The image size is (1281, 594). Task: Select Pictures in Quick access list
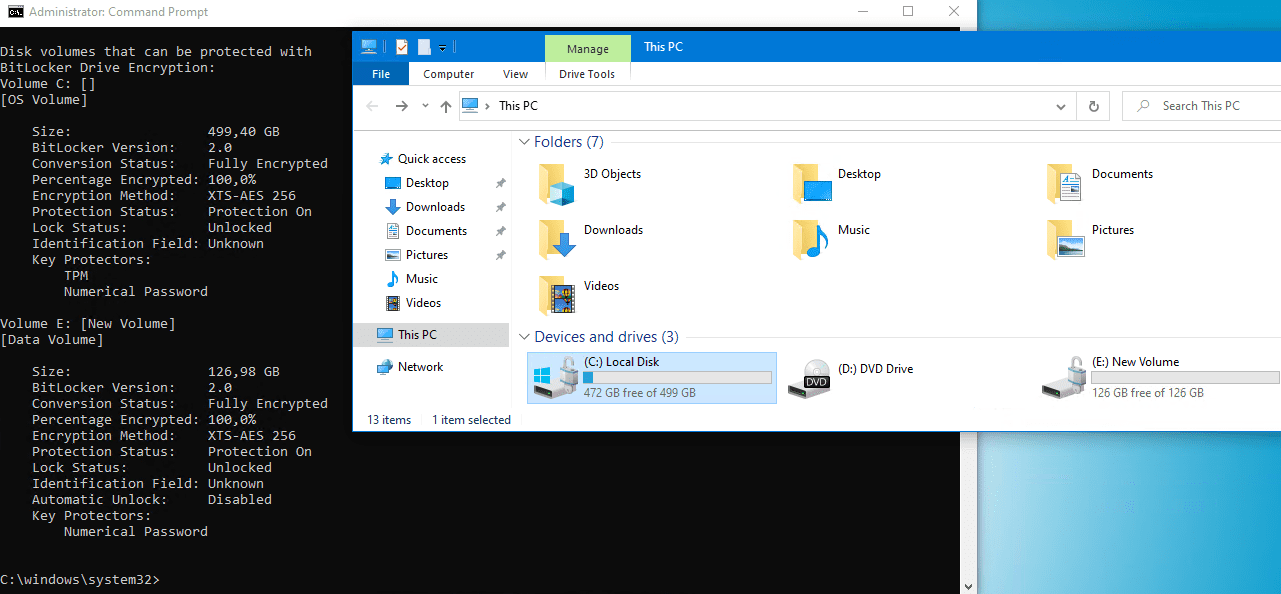coord(427,255)
